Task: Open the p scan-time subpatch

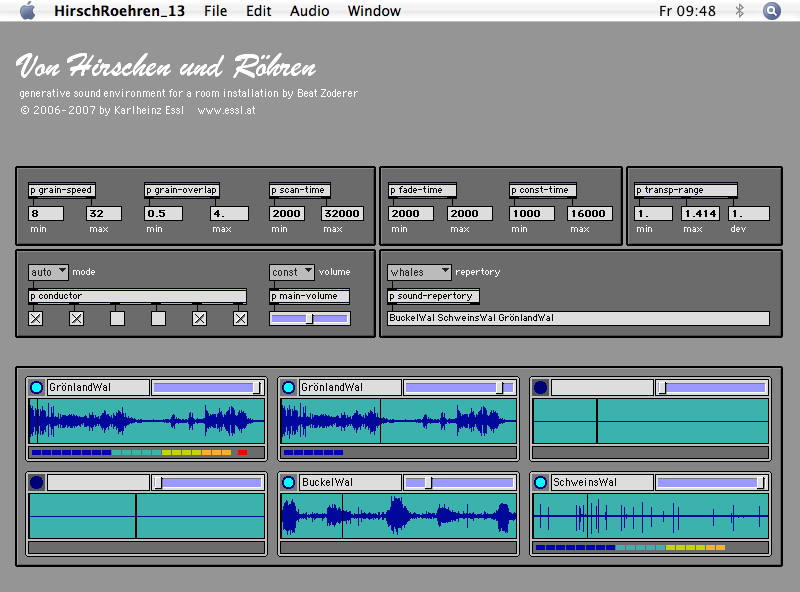Action: 300,190
